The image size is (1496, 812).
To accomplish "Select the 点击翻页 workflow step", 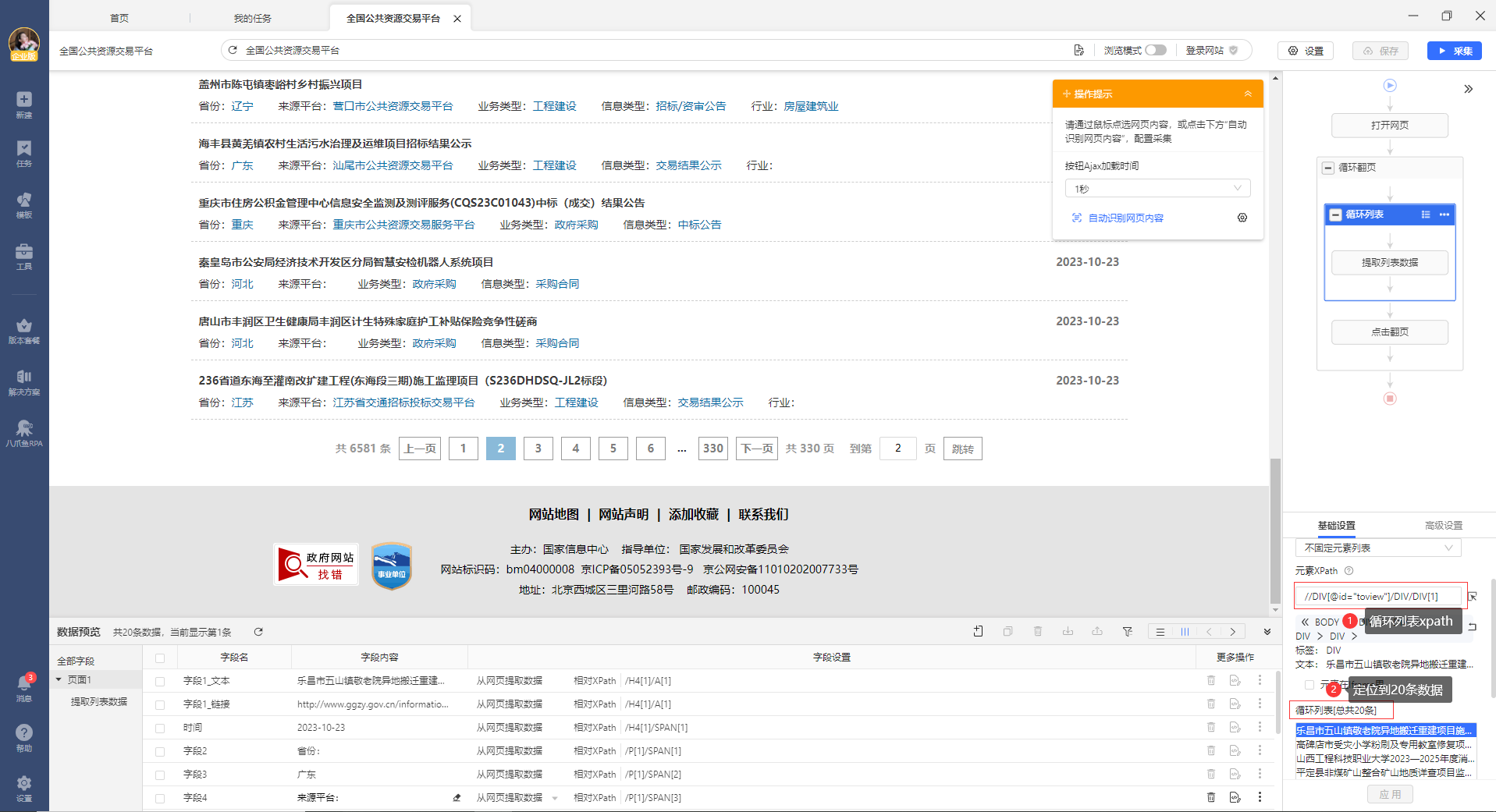I will click(1389, 332).
